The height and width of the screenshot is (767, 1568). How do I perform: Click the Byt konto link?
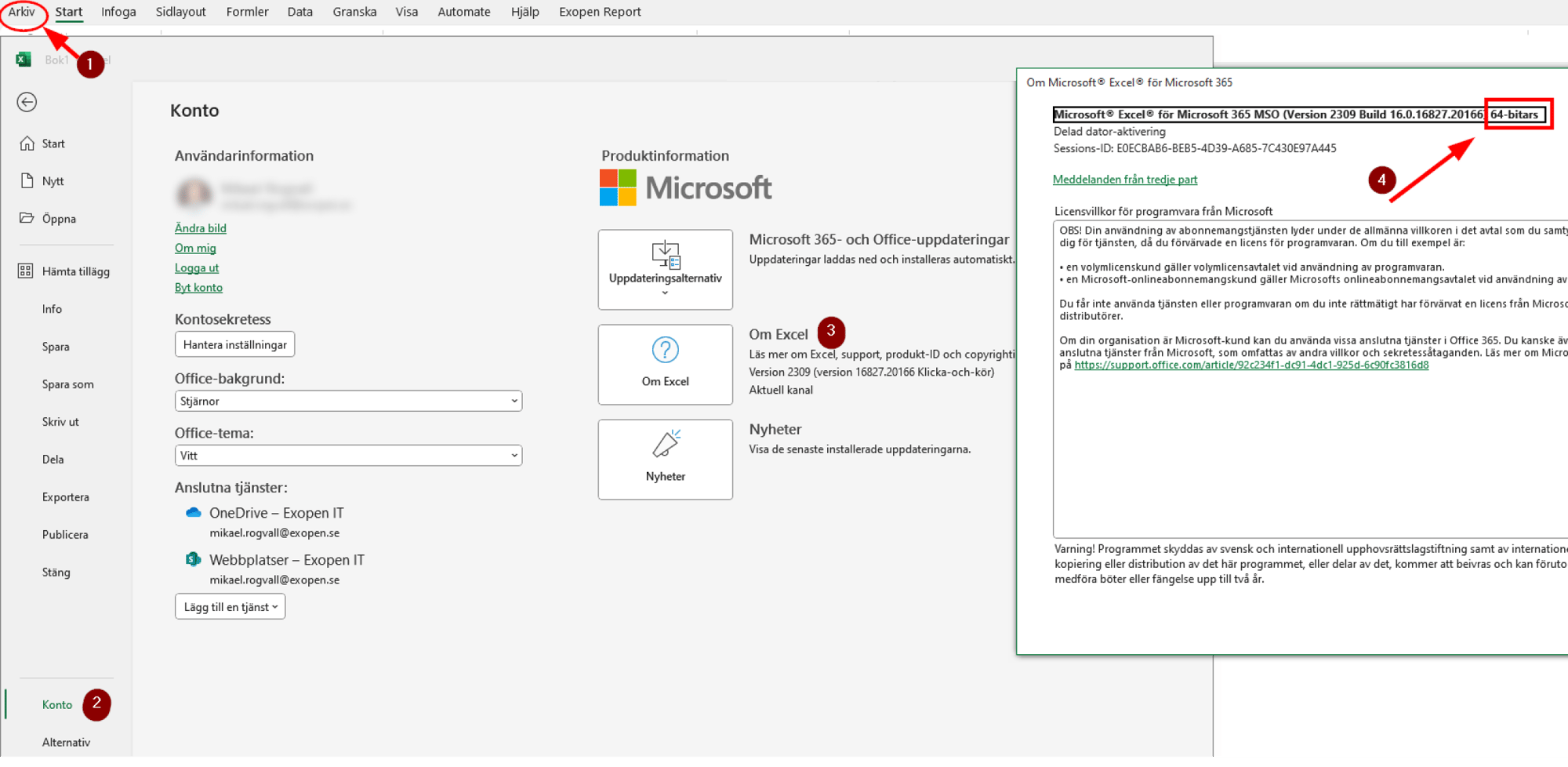(198, 288)
